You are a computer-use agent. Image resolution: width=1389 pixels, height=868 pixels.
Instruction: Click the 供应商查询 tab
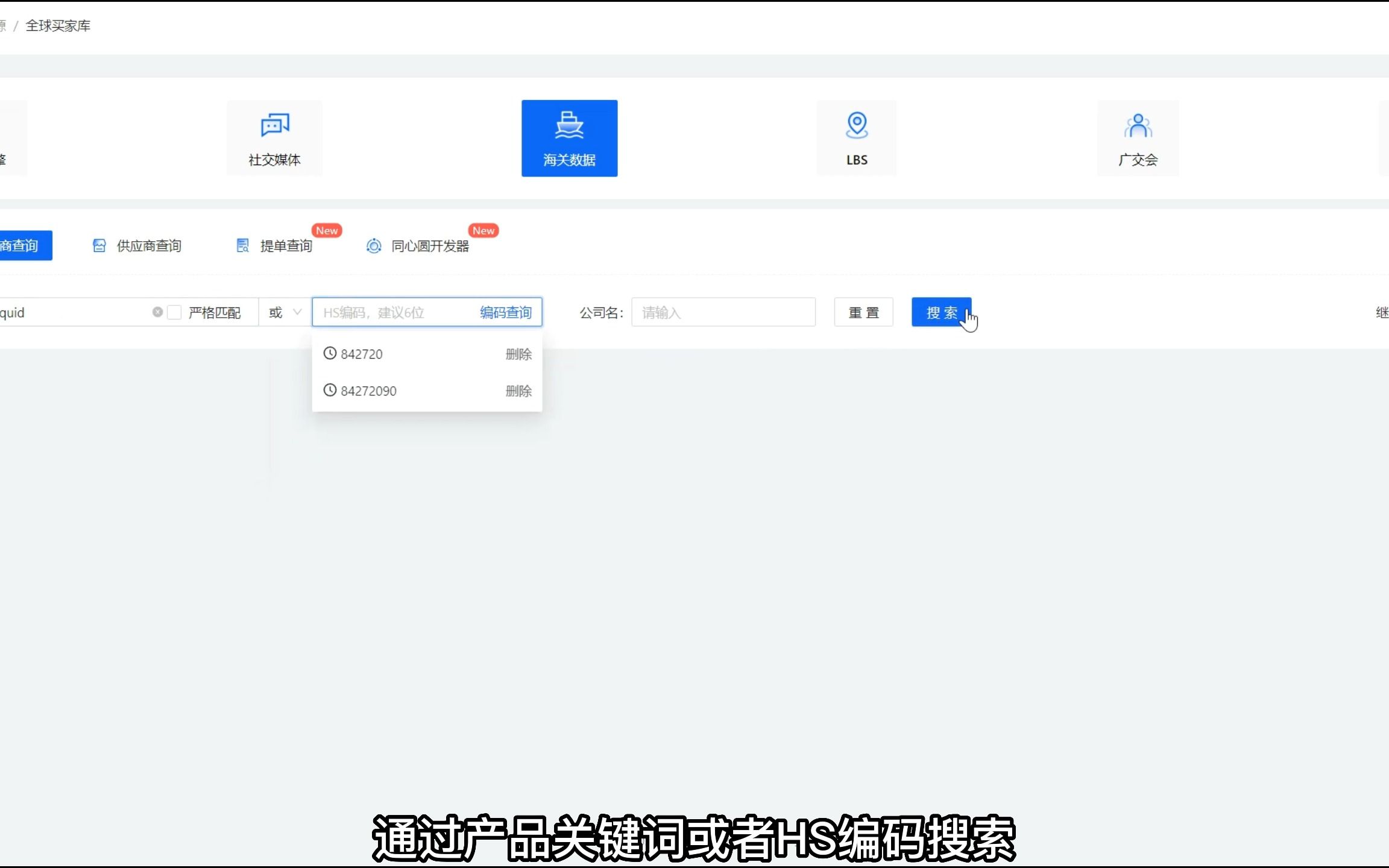tap(148, 245)
